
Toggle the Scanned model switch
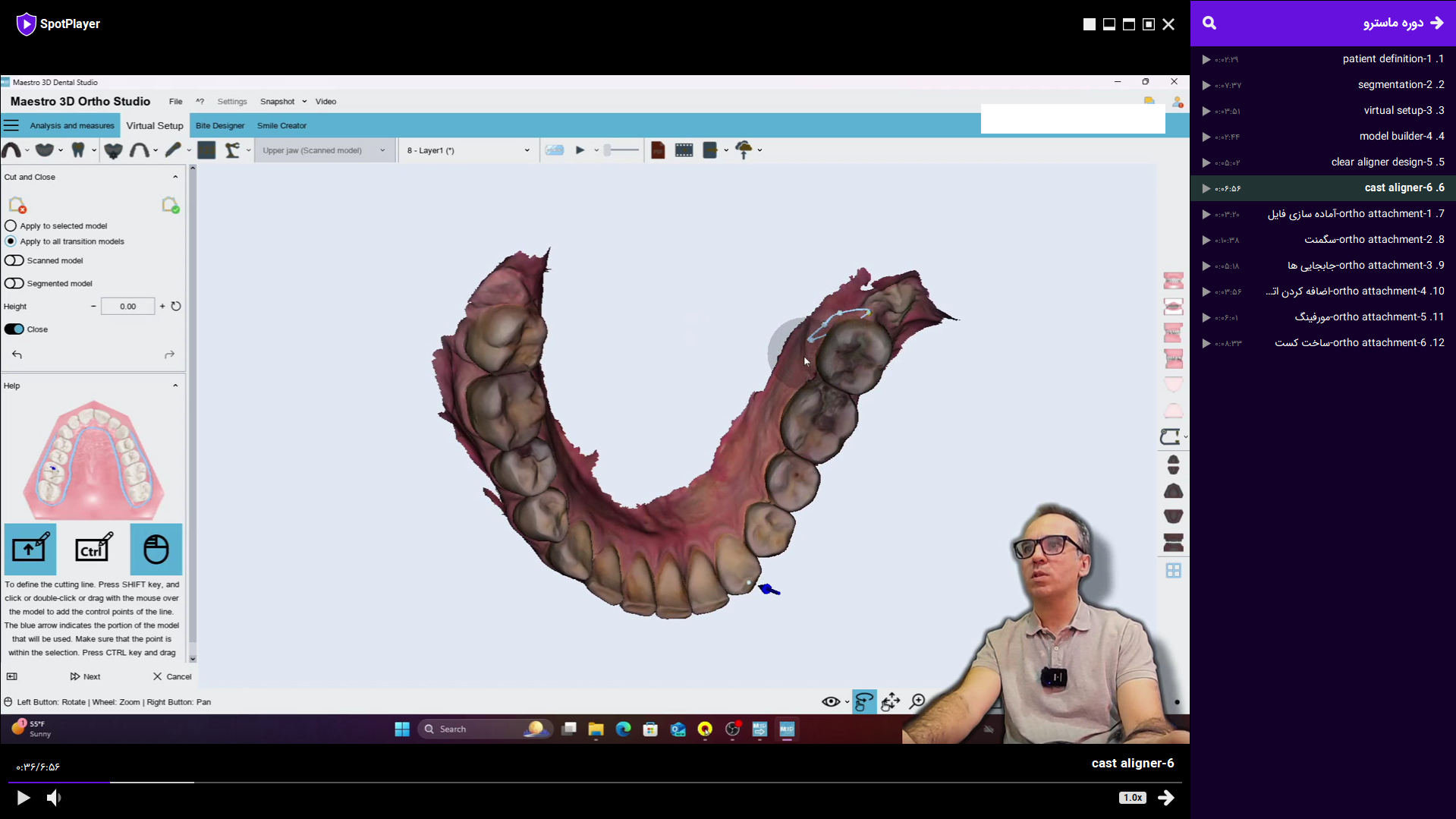14,260
